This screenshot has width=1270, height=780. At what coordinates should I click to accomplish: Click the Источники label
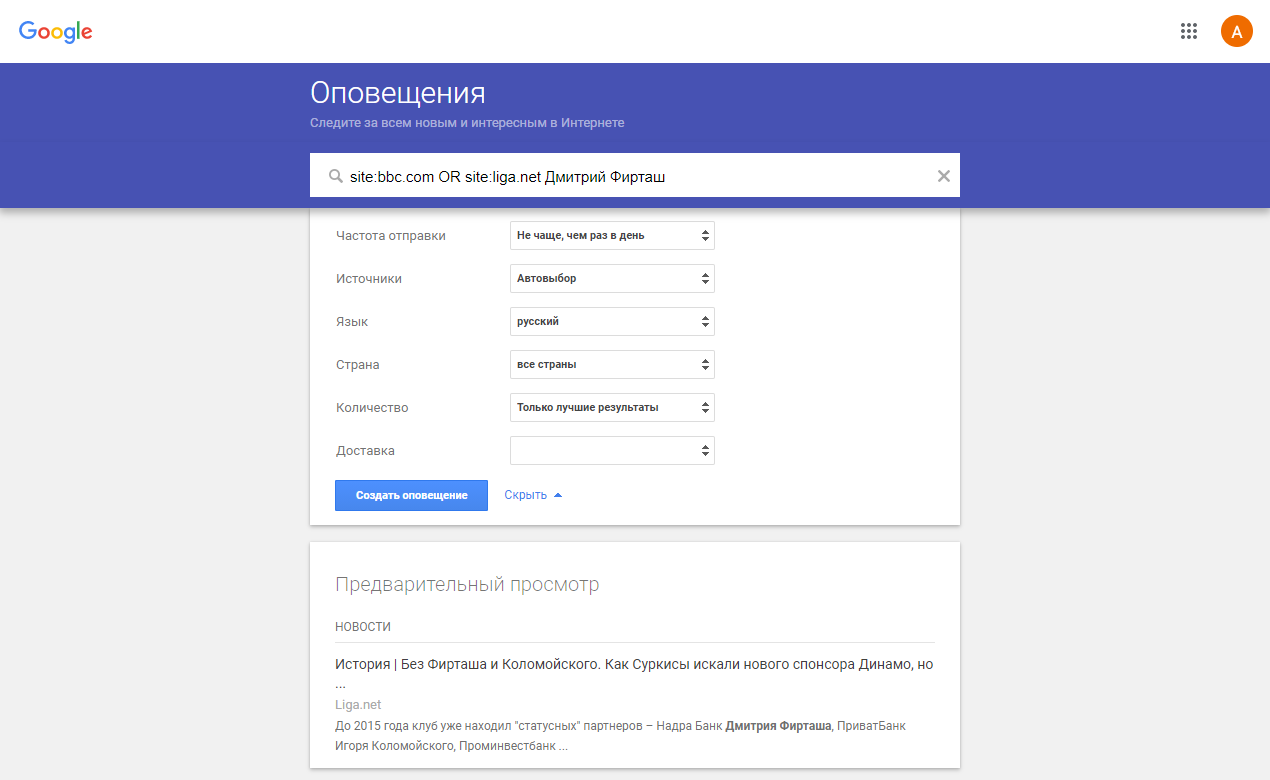coord(369,279)
